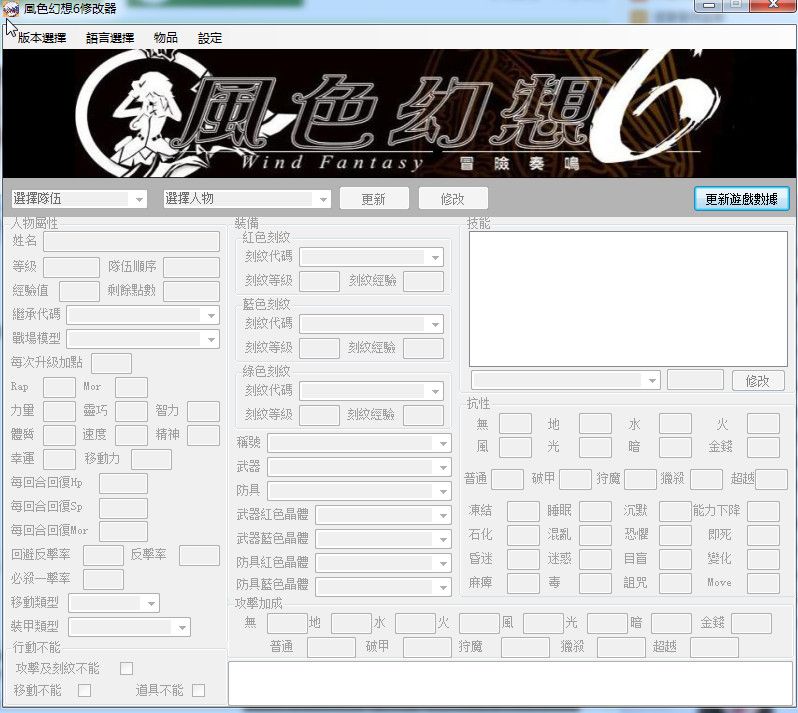Toggle the 道具不能 checkbox
798x713 pixels.
click(x=198, y=691)
